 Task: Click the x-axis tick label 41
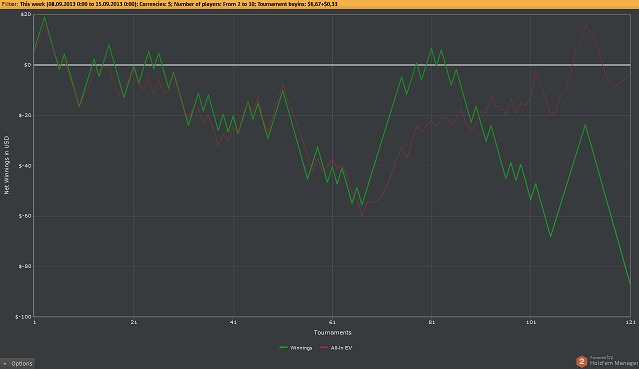pyautogui.click(x=233, y=322)
